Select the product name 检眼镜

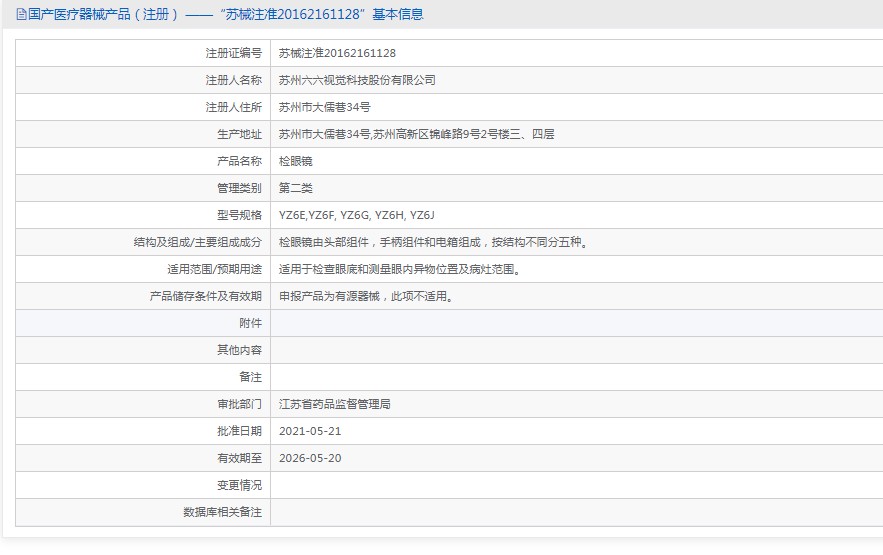(x=296, y=161)
